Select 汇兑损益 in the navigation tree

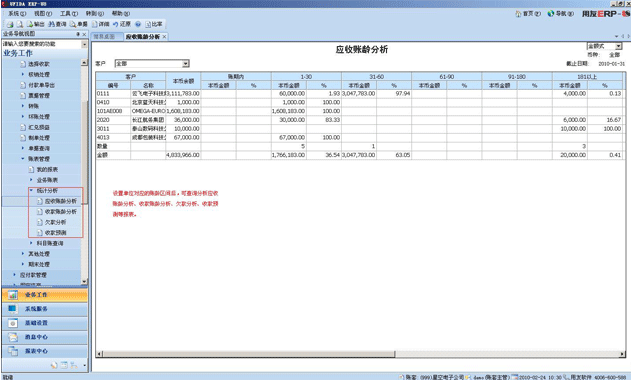pyautogui.click(x=39, y=127)
